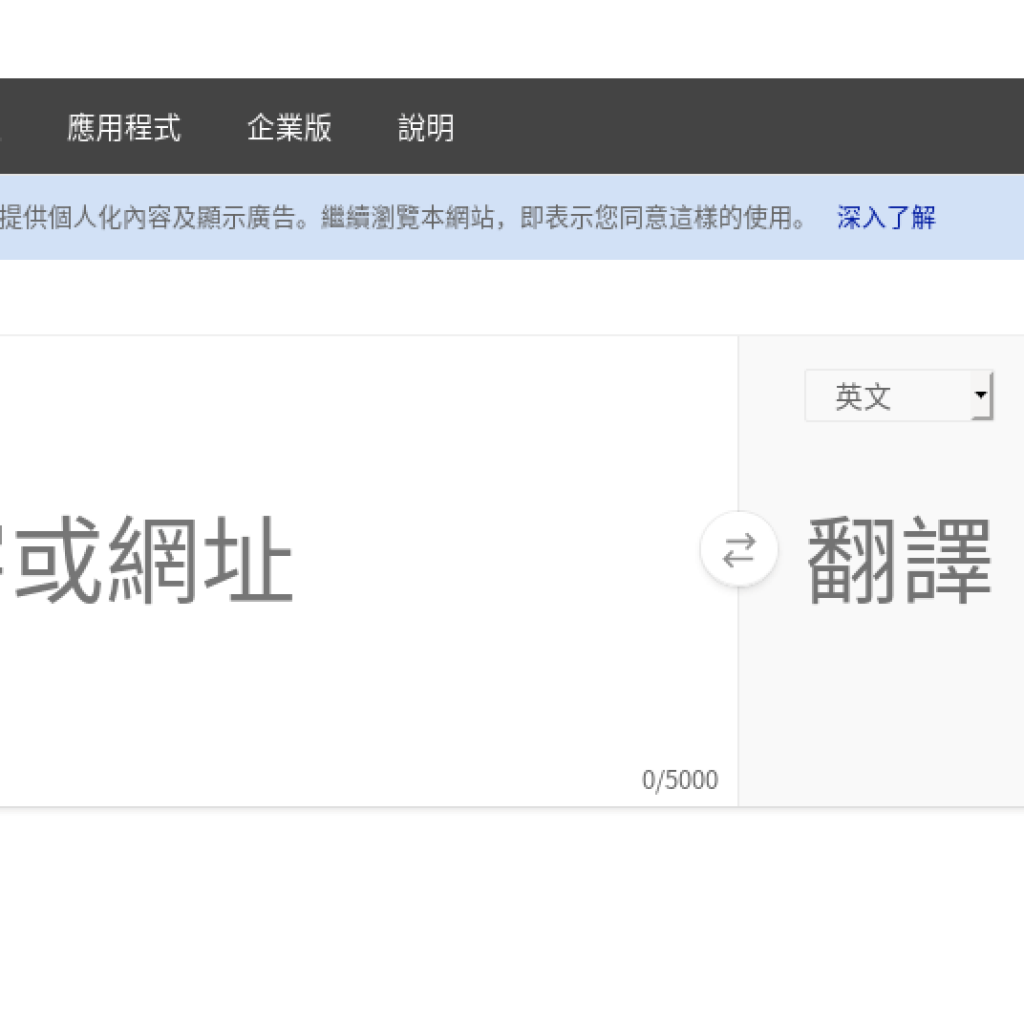Image resolution: width=1024 pixels, height=1024 pixels.
Task: Select 企業版 in the top navigation
Action: pyautogui.click(x=291, y=129)
